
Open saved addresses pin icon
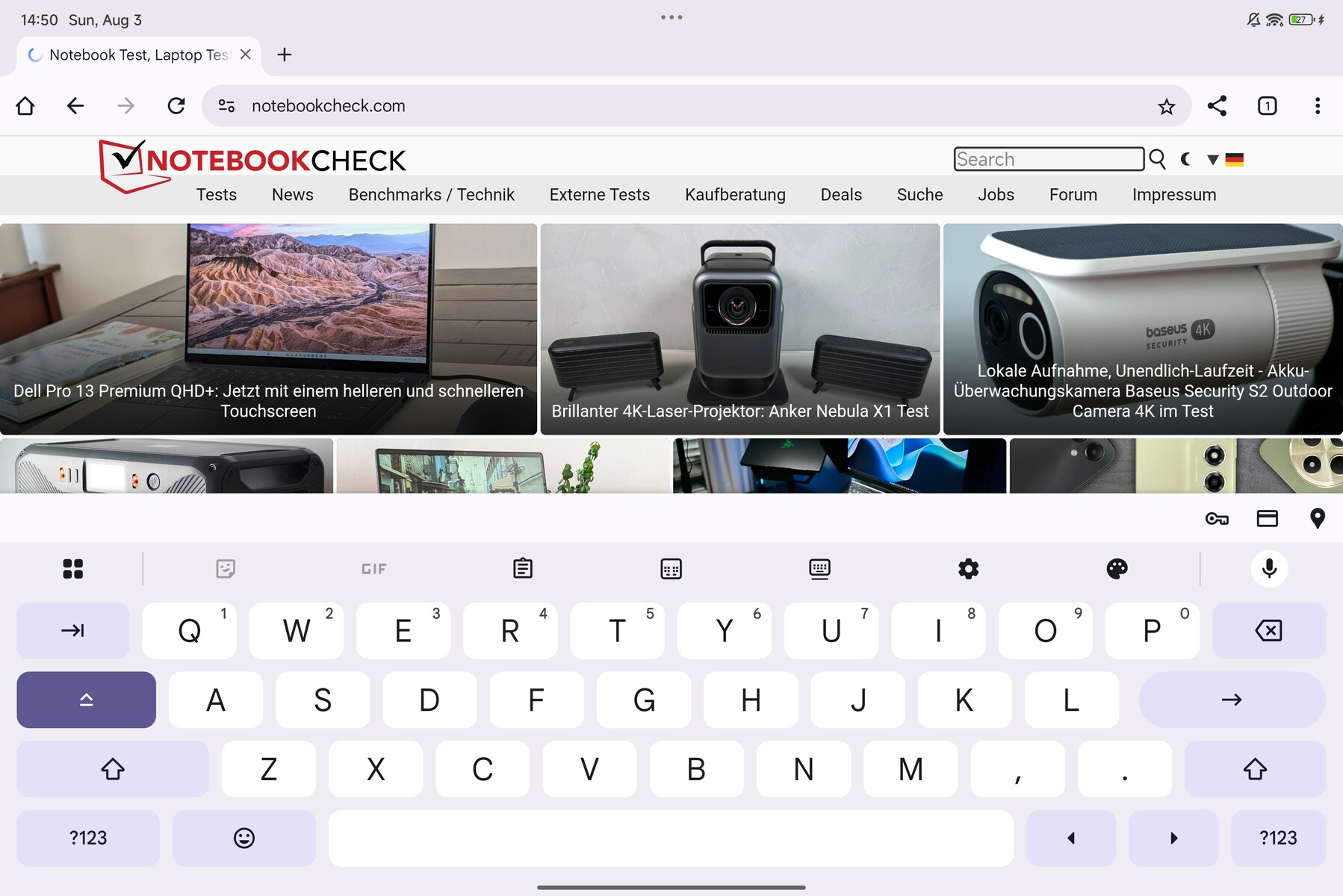point(1318,518)
